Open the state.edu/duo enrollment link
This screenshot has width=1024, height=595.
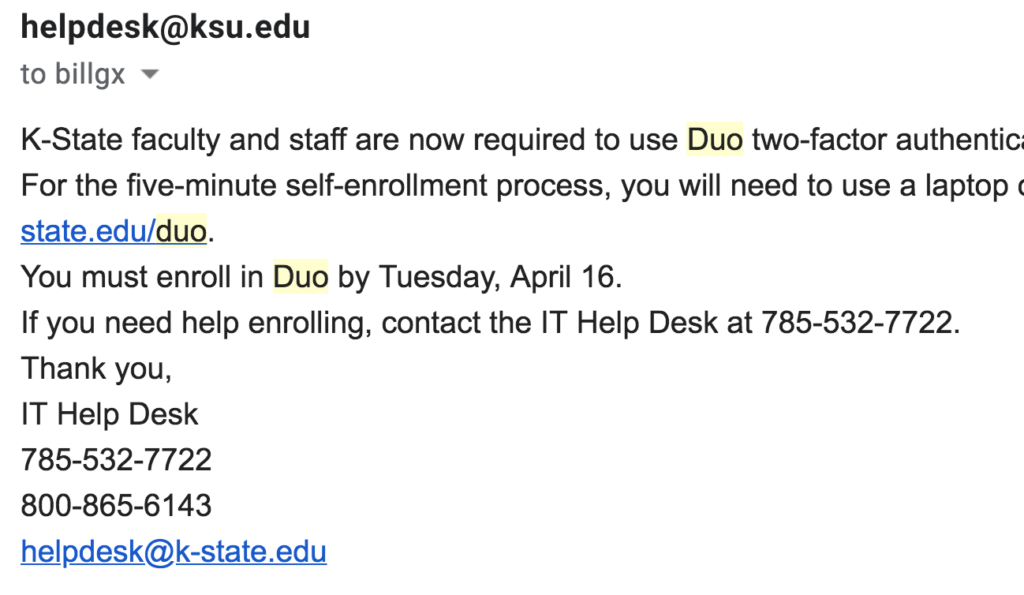coord(114,231)
